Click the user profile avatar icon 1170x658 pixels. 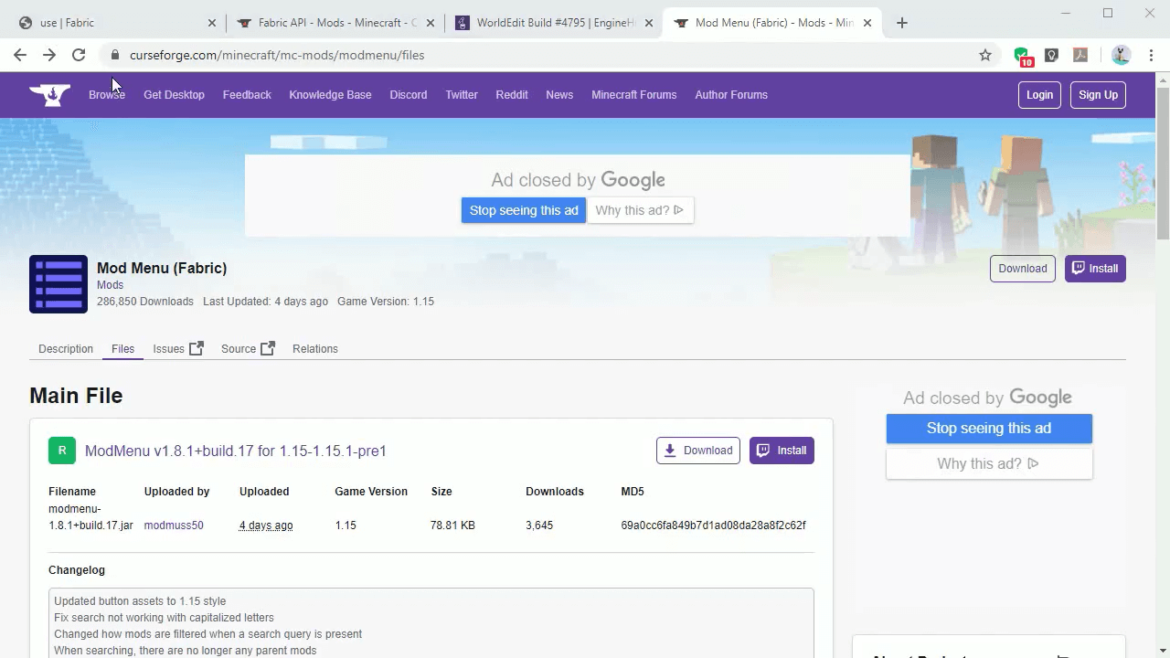(1121, 55)
